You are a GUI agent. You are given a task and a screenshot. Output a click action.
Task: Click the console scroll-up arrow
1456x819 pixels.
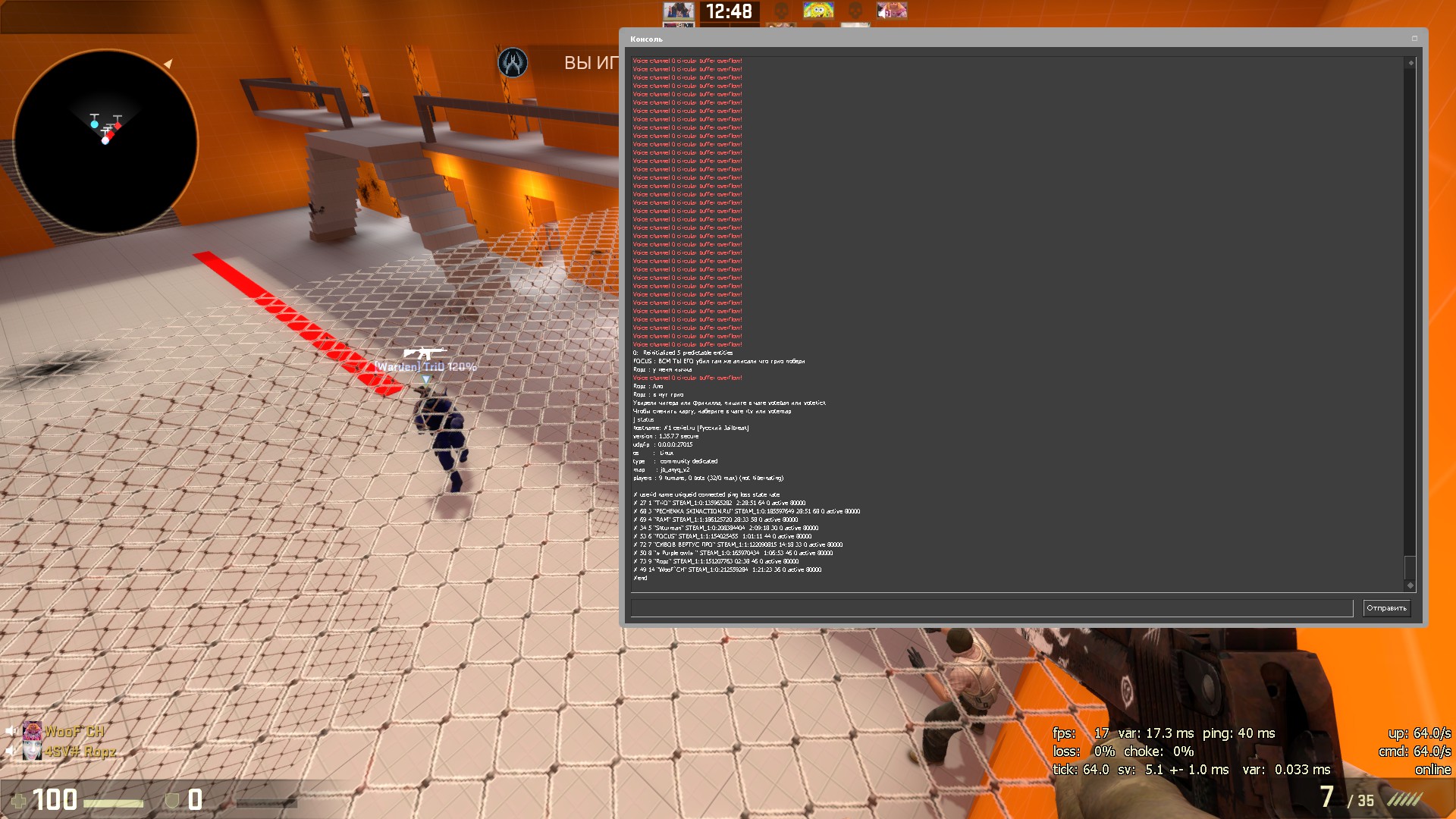click(x=1410, y=63)
